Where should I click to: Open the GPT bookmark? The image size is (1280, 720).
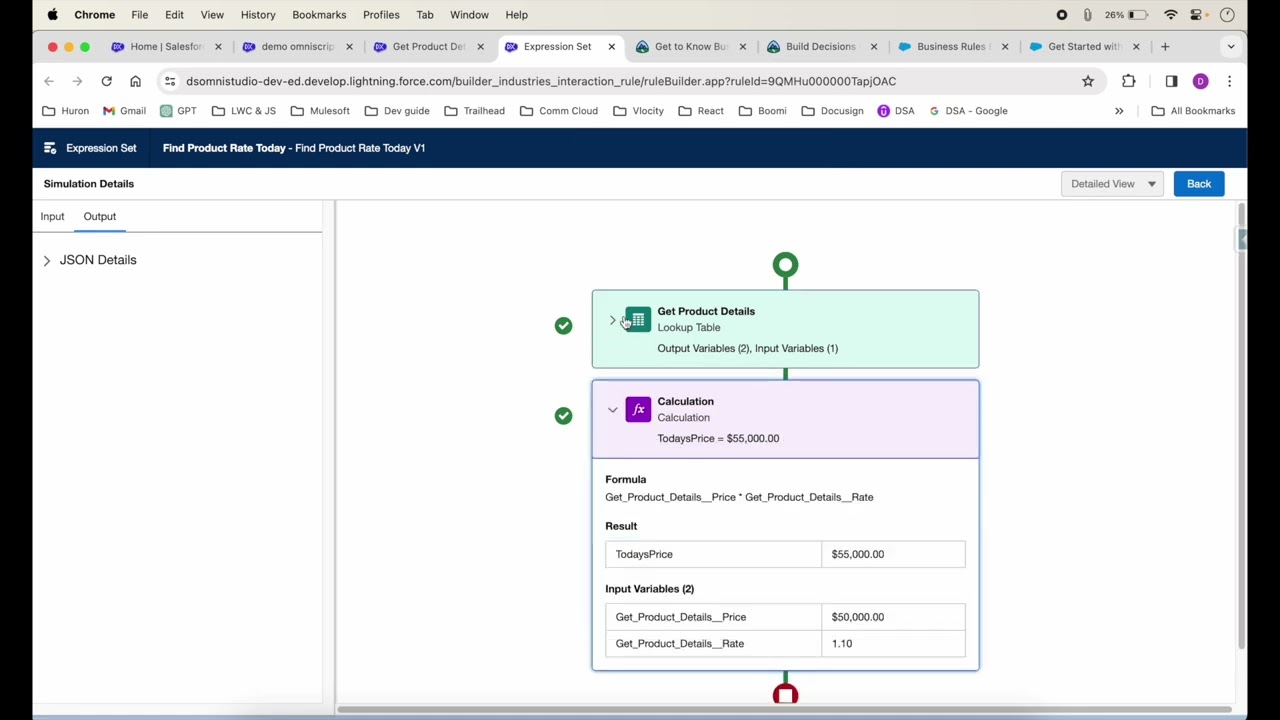(178, 111)
